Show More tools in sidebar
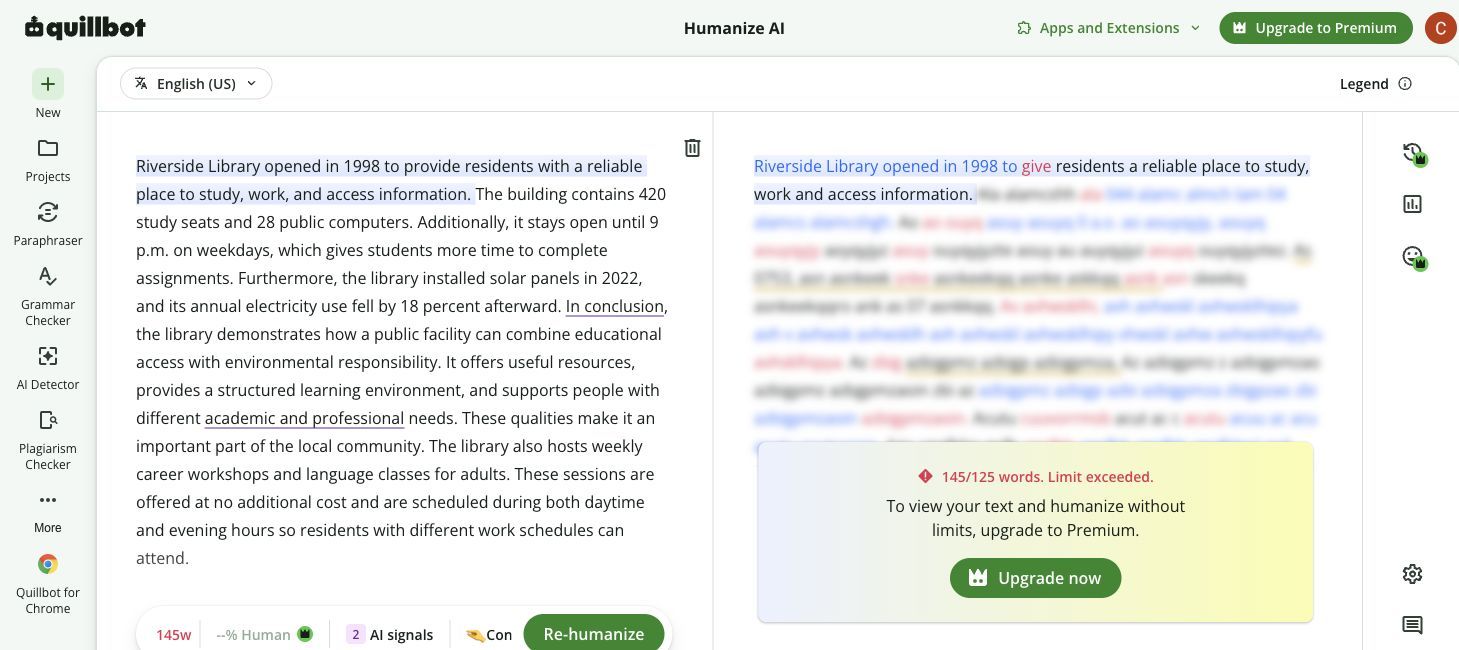1459x650 pixels. 47,512
